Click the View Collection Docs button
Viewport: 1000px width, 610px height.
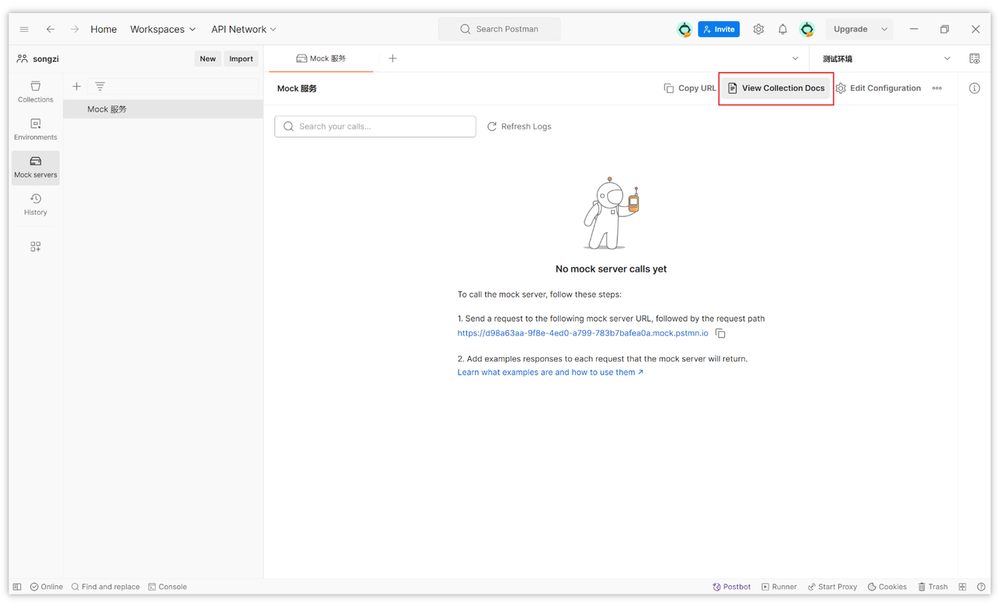pyautogui.click(x=779, y=88)
